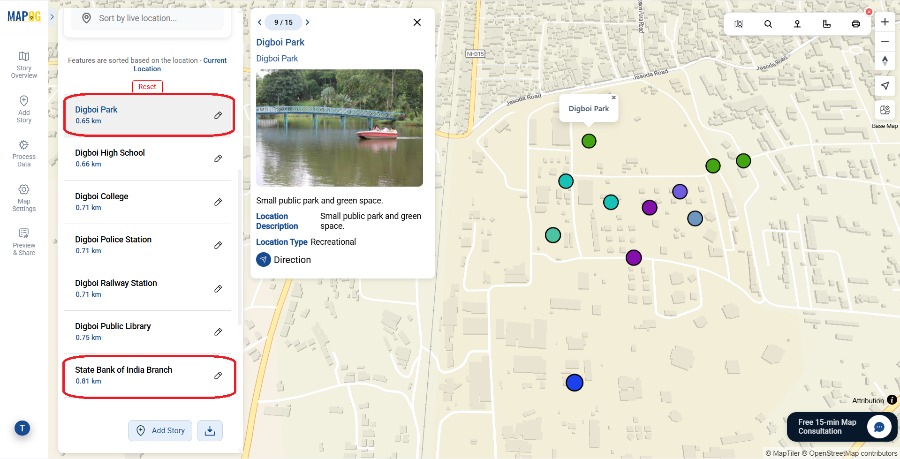The width and height of the screenshot is (900, 459).
Task: Go to the previous story point
Action: click(260, 22)
